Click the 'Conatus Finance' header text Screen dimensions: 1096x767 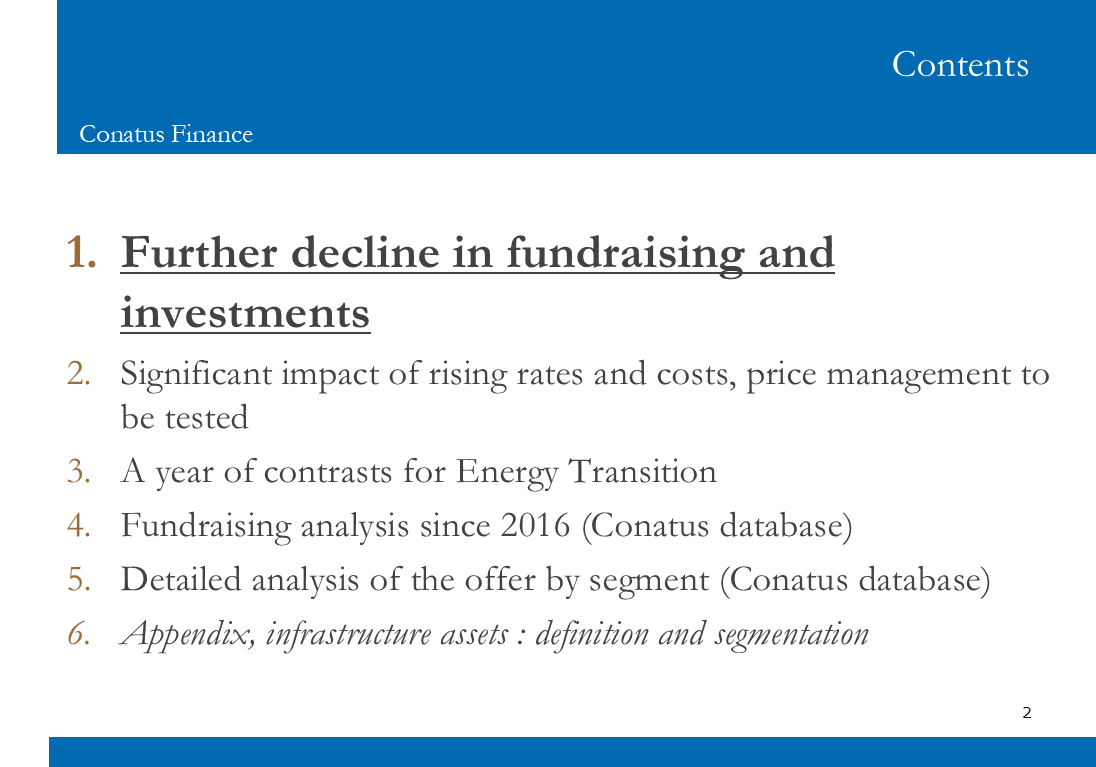[166, 134]
